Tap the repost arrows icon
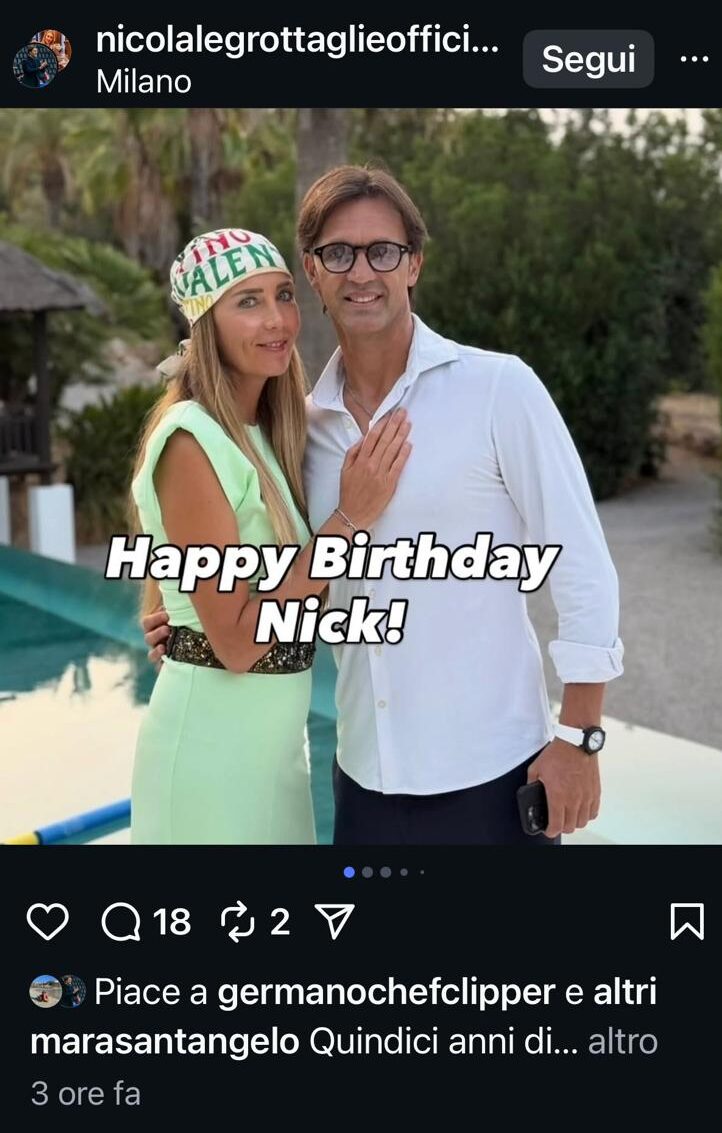Viewport: 722px width, 1133px height. [239, 921]
